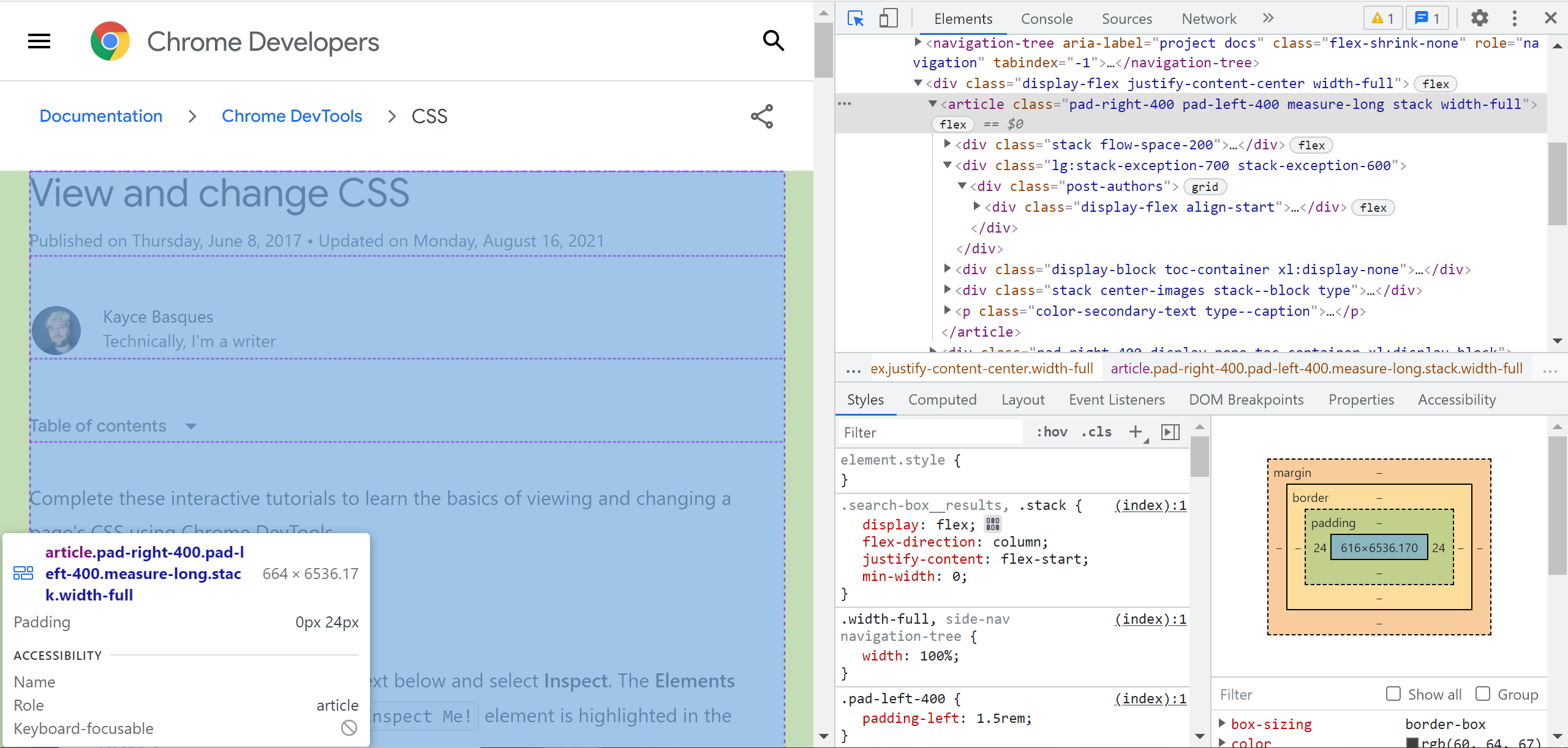Open the new style rule plus icon
This screenshot has width=1568, height=748.
(1136, 432)
